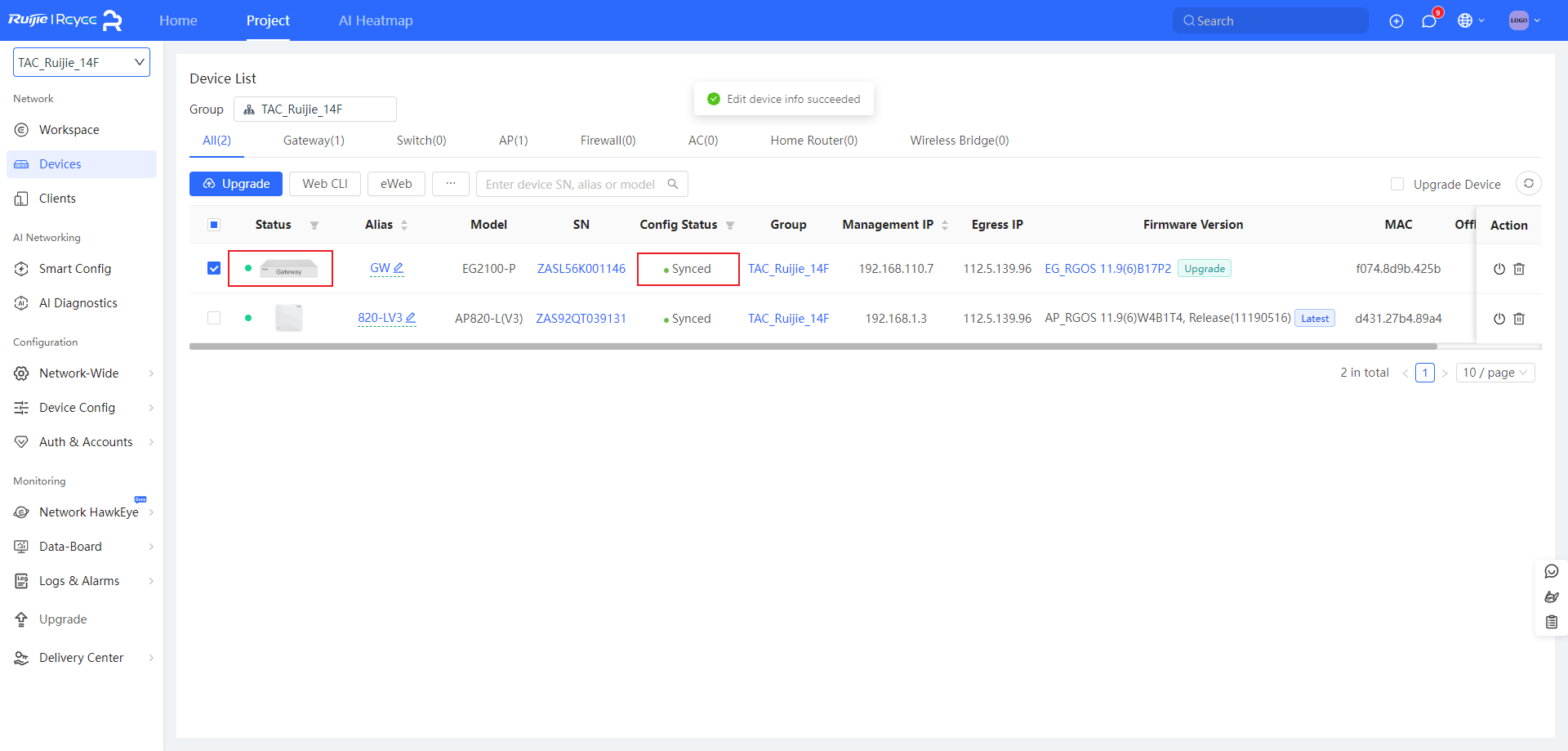This screenshot has width=1568, height=751.
Task: Filter by Config Status funnel icon
Action: pos(730,226)
